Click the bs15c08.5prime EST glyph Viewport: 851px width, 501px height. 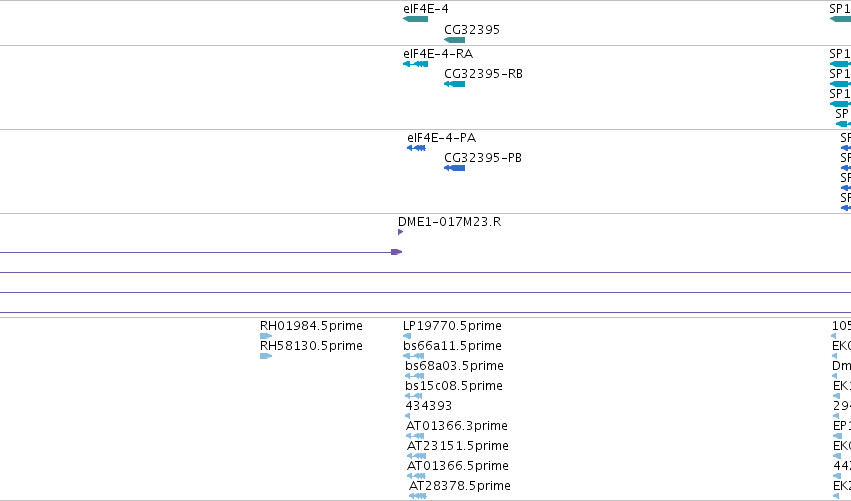coord(414,396)
